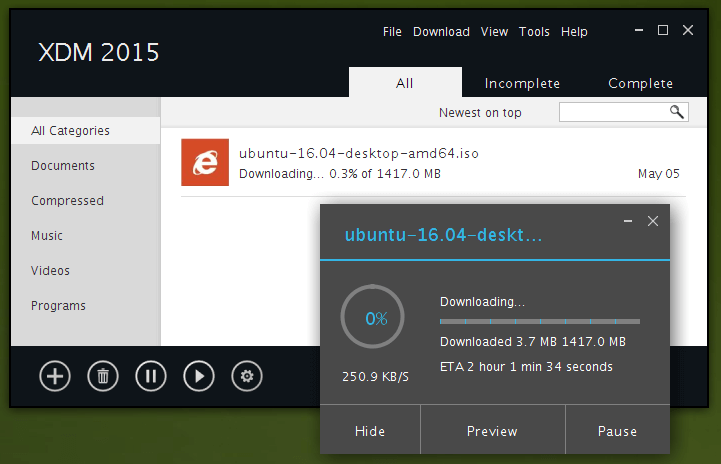
Task: Resume download with the play icon
Action: [x=199, y=376]
